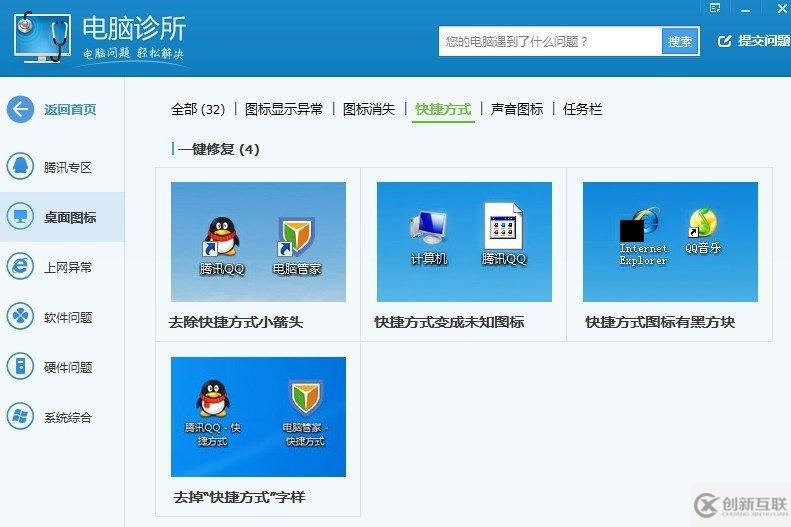This screenshot has width=791, height=527.
Task: Open the 上网异常 browser sidebar icon
Action: [x=20, y=266]
